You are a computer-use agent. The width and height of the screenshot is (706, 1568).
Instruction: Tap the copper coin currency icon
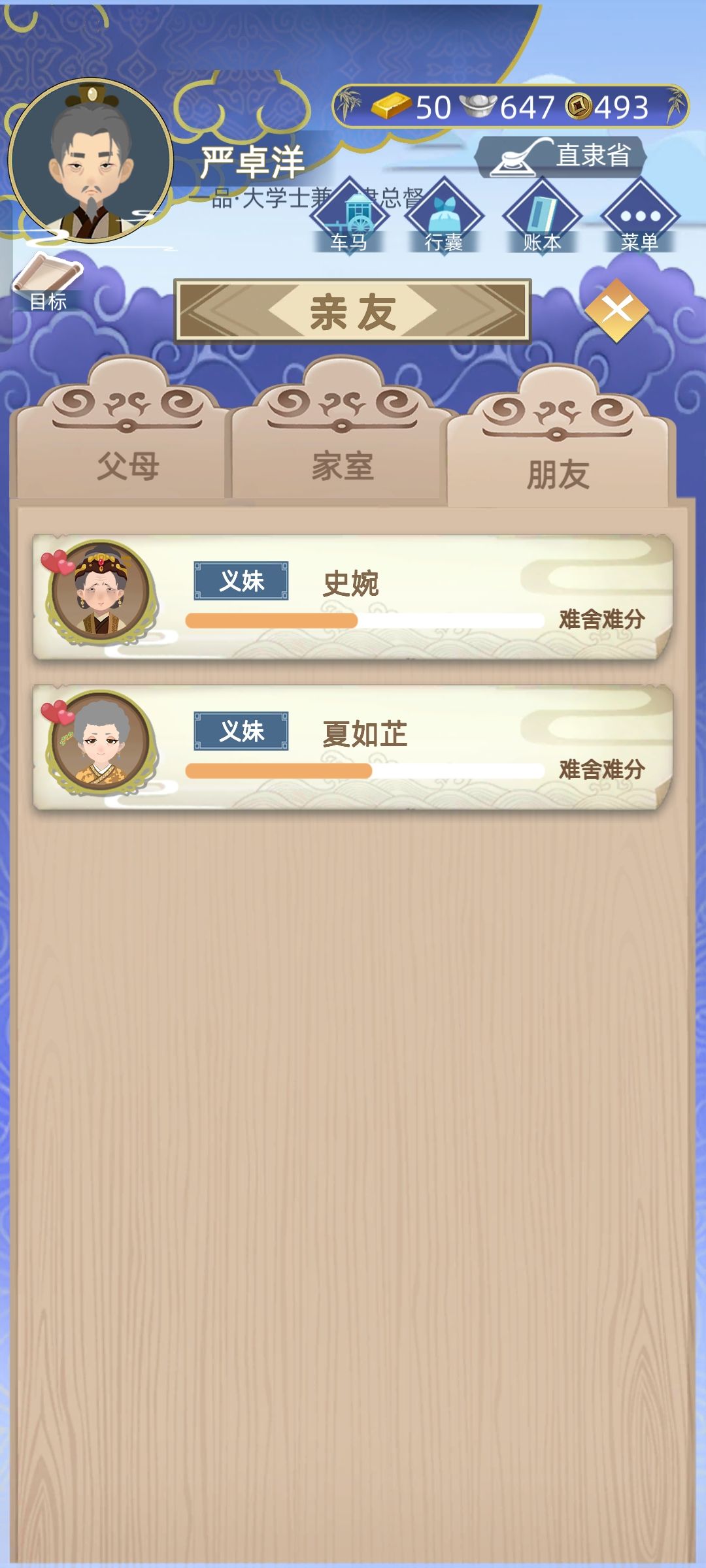578,106
